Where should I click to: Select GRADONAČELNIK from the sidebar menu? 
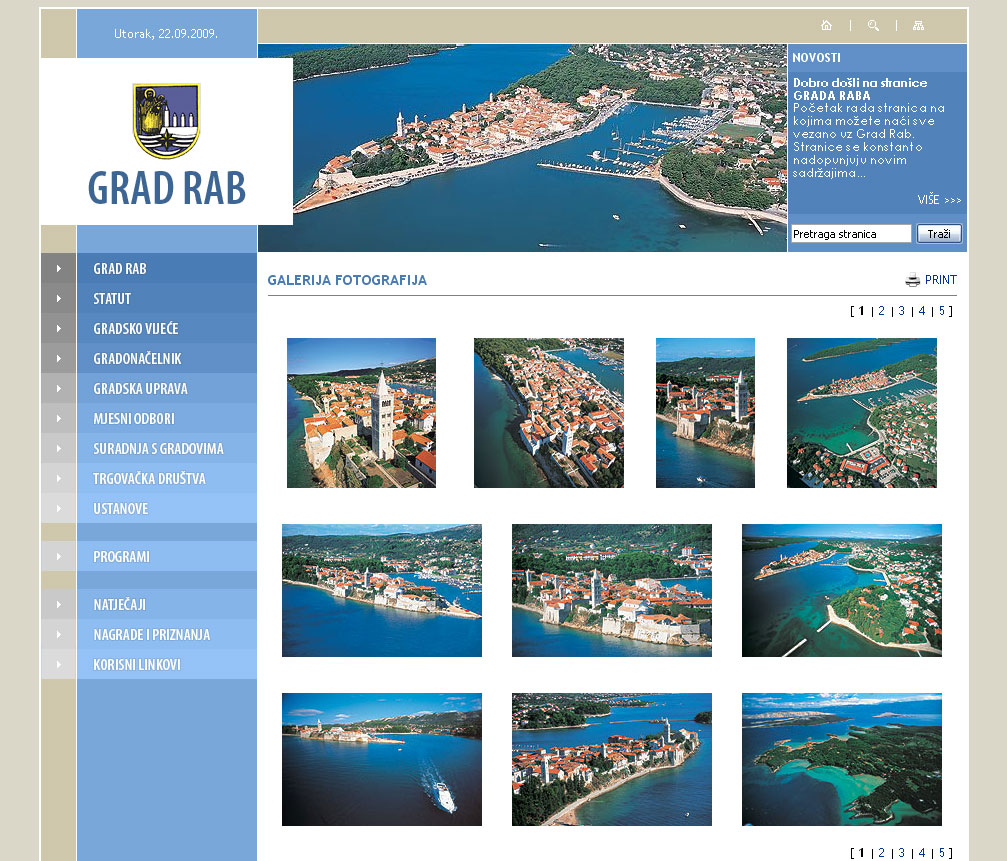tap(137, 359)
